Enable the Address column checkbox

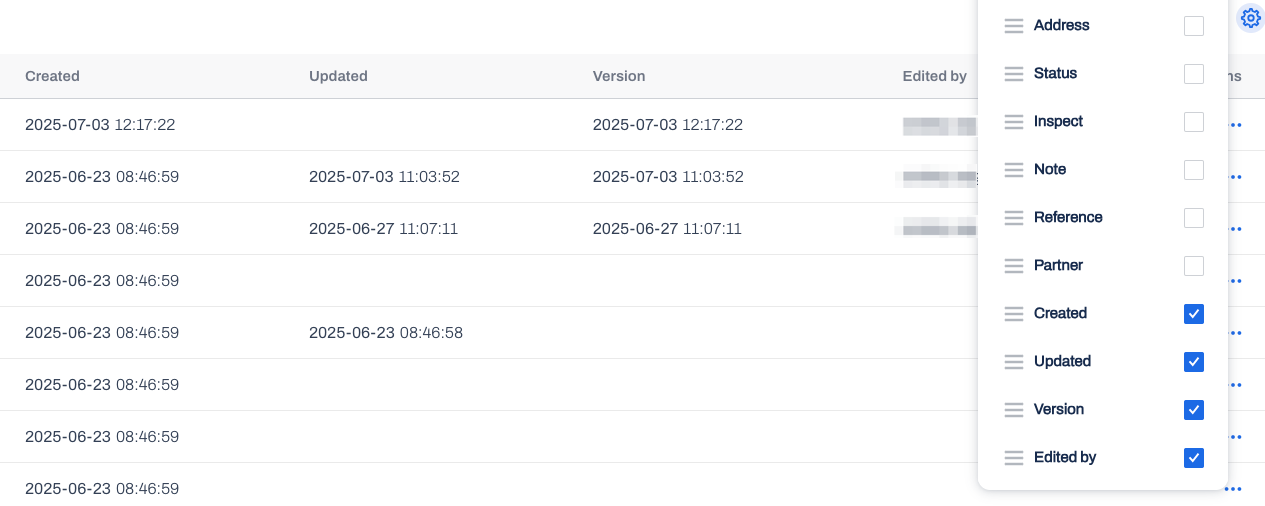pyautogui.click(x=1193, y=26)
